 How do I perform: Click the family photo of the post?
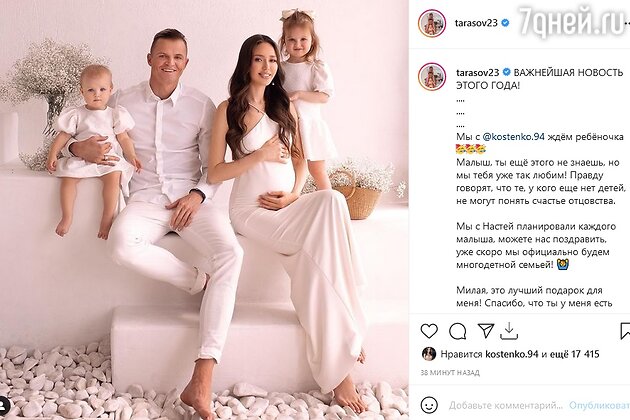[204, 210]
